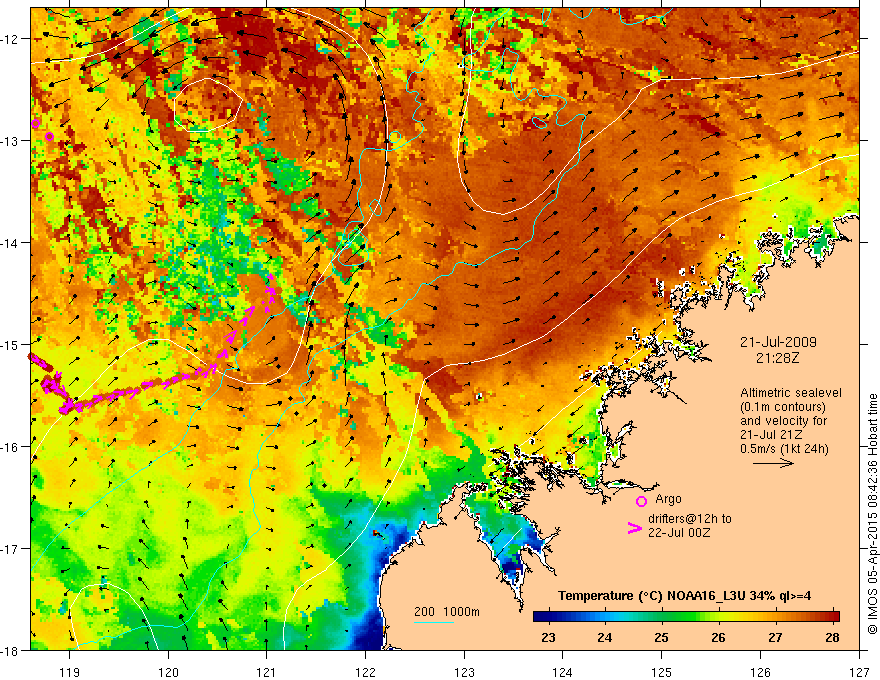Click longitude axis label '121'
The height and width of the screenshot is (680, 880).
pyautogui.click(x=267, y=672)
